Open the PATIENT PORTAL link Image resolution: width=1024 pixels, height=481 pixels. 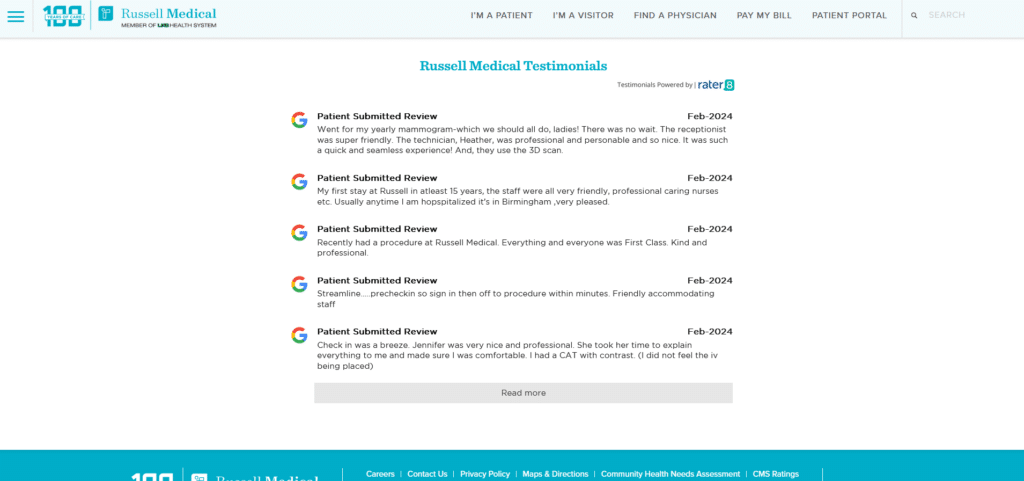click(x=850, y=16)
